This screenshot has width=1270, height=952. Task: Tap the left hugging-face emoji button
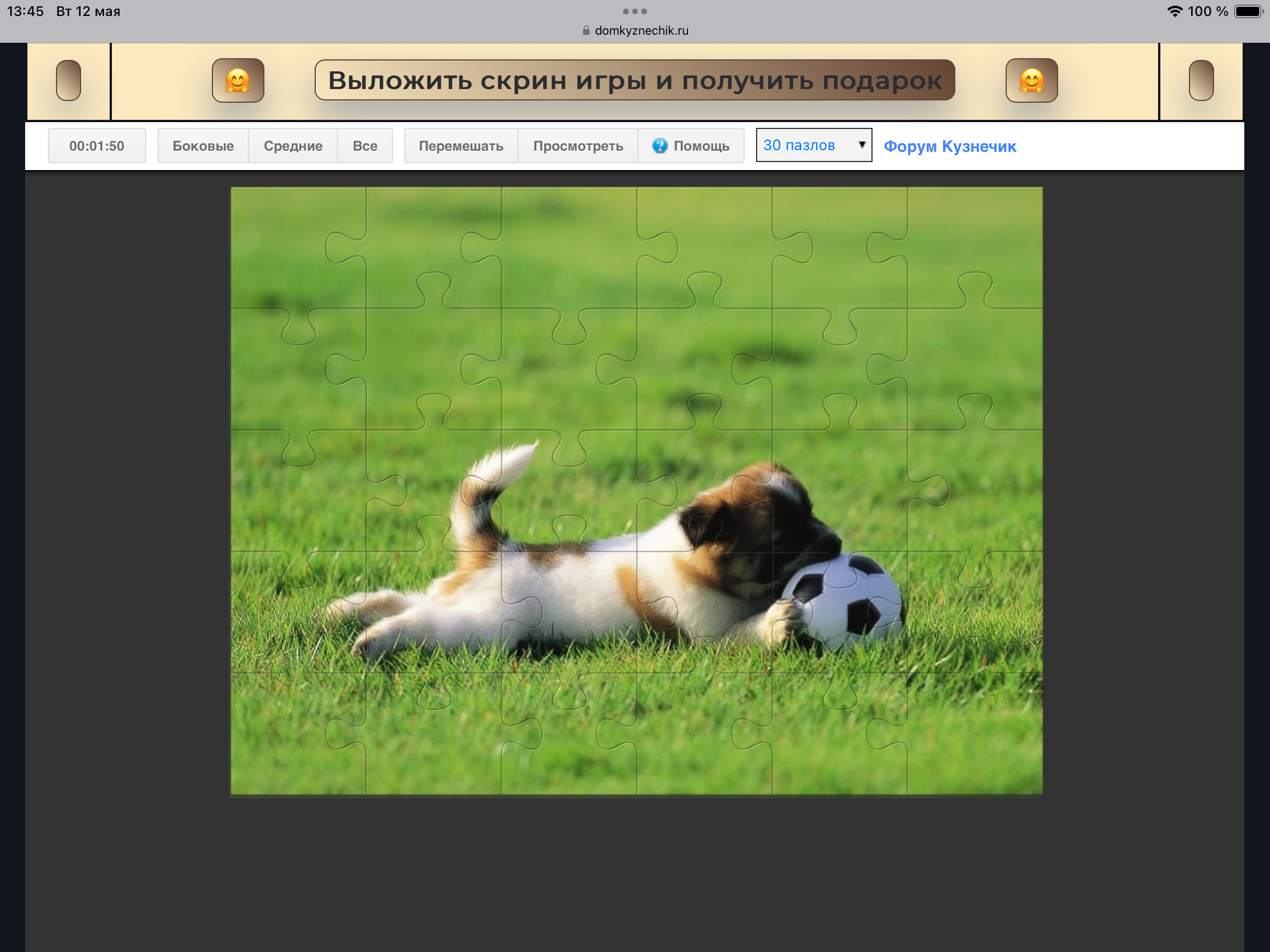pyautogui.click(x=238, y=80)
